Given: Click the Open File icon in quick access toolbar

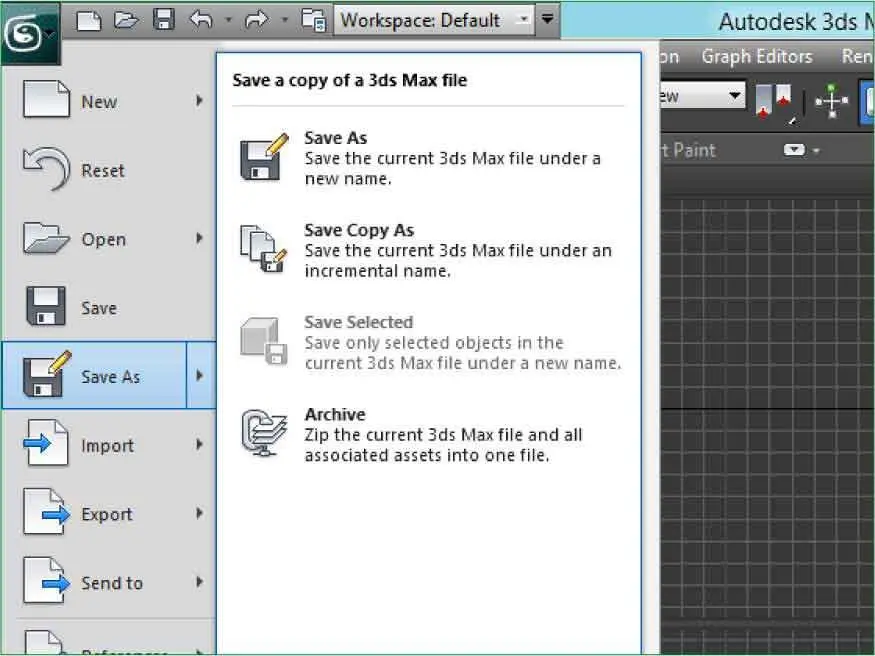Looking at the screenshot, I should click(126, 20).
